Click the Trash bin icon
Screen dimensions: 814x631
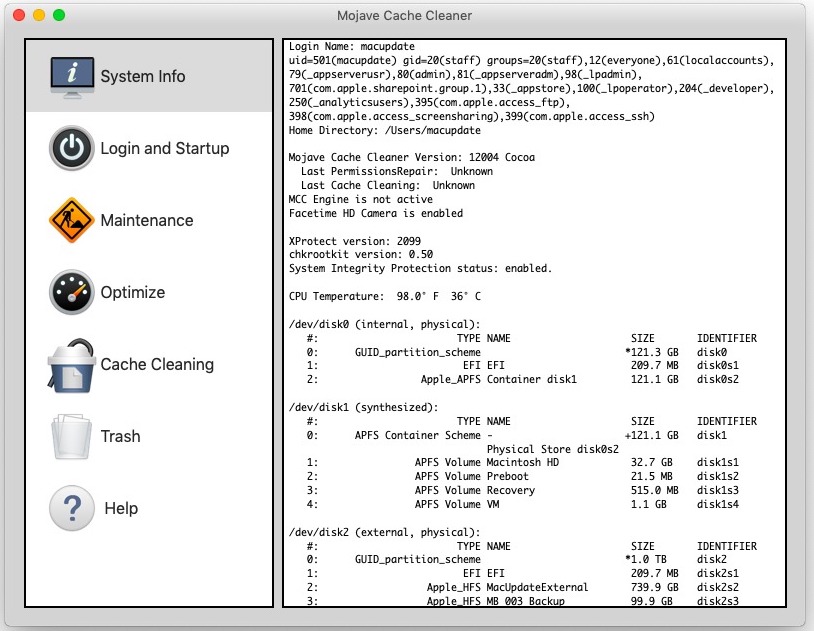72,436
